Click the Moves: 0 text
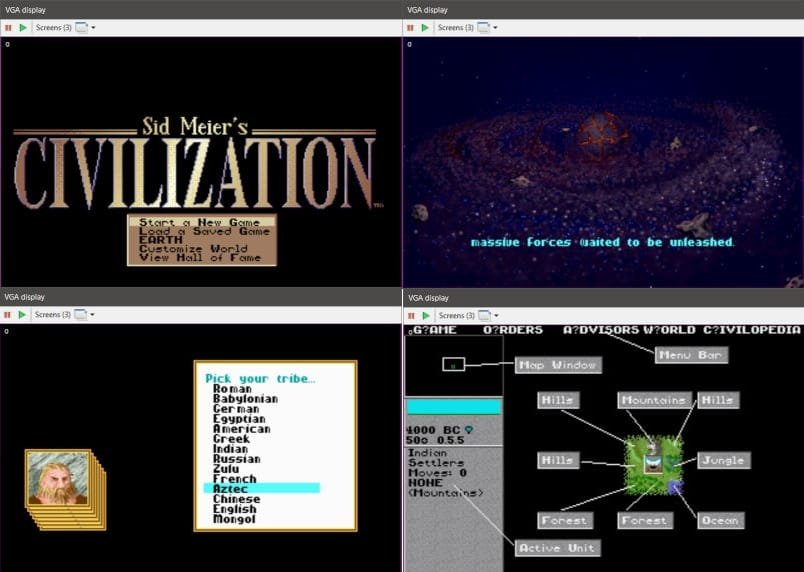The image size is (804, 572). [x=437, y=473]
